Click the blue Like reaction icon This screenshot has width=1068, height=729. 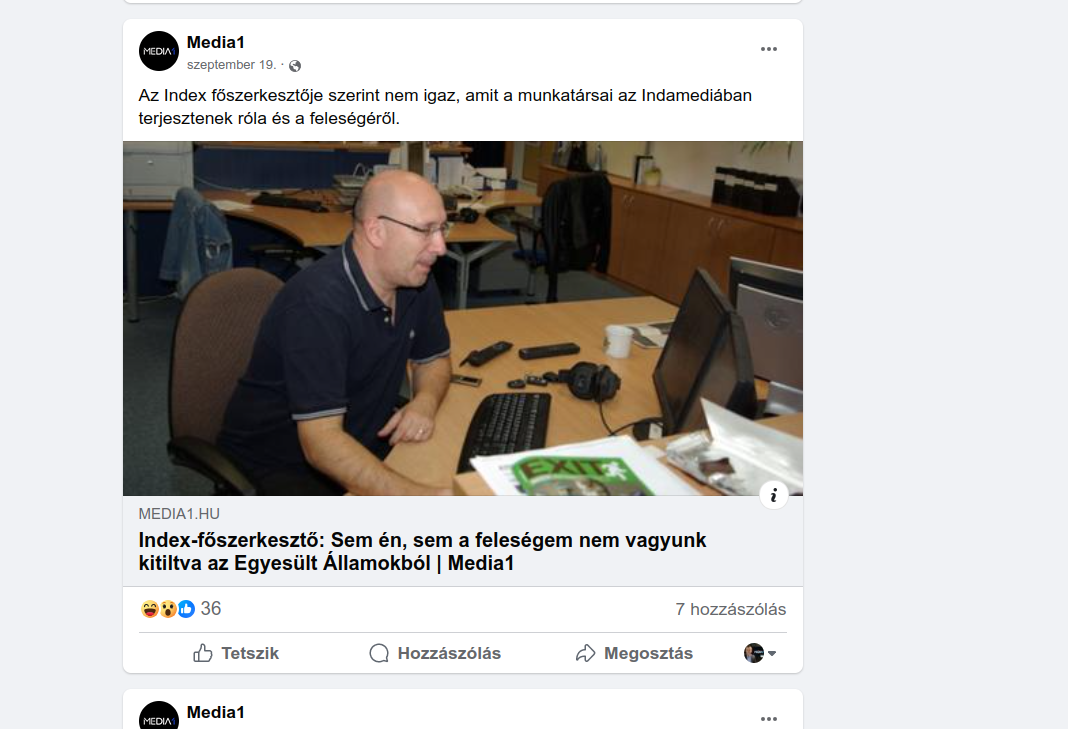(x=186, y=608)
